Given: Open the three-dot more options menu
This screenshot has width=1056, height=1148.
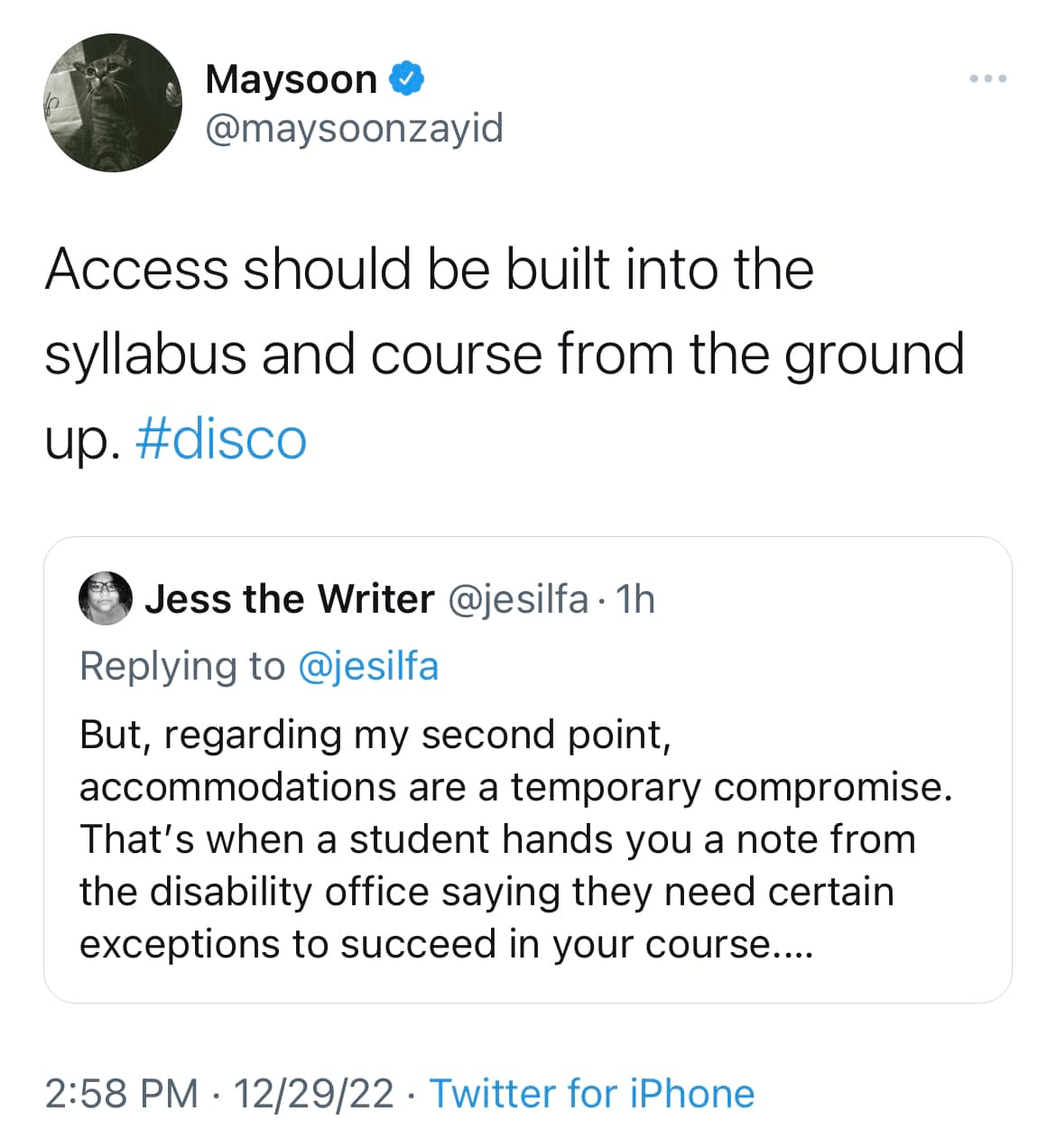Looking at the screenshot, I should (987, 79).
